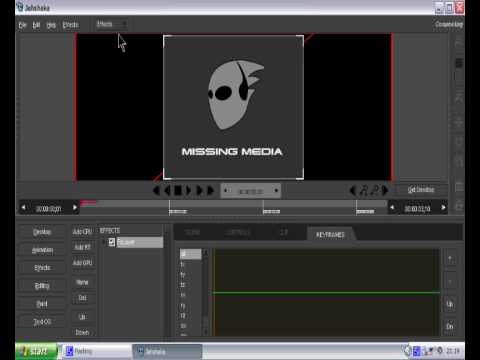The width and height of the screenshot is (480, 360).
Task: Toggle the FxLayer checkbox
Action: [112, 242]
